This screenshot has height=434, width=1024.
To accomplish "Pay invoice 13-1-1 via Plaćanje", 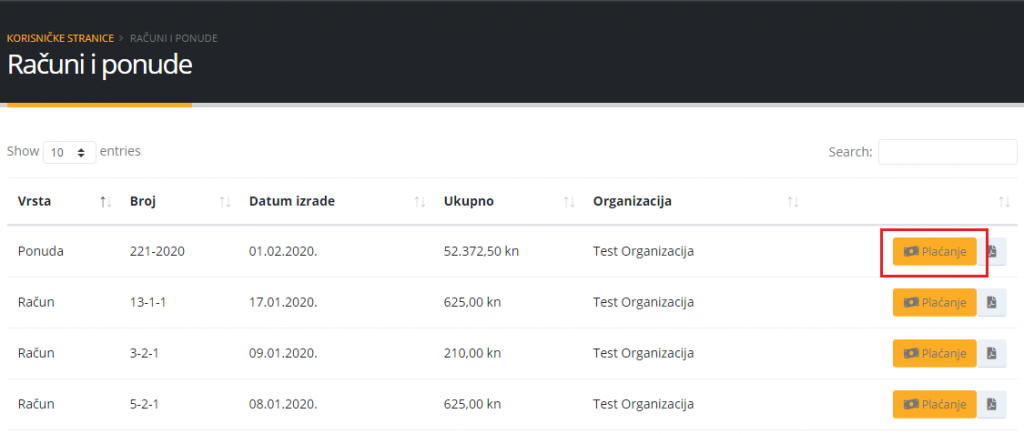I will (x=934, y=302).
